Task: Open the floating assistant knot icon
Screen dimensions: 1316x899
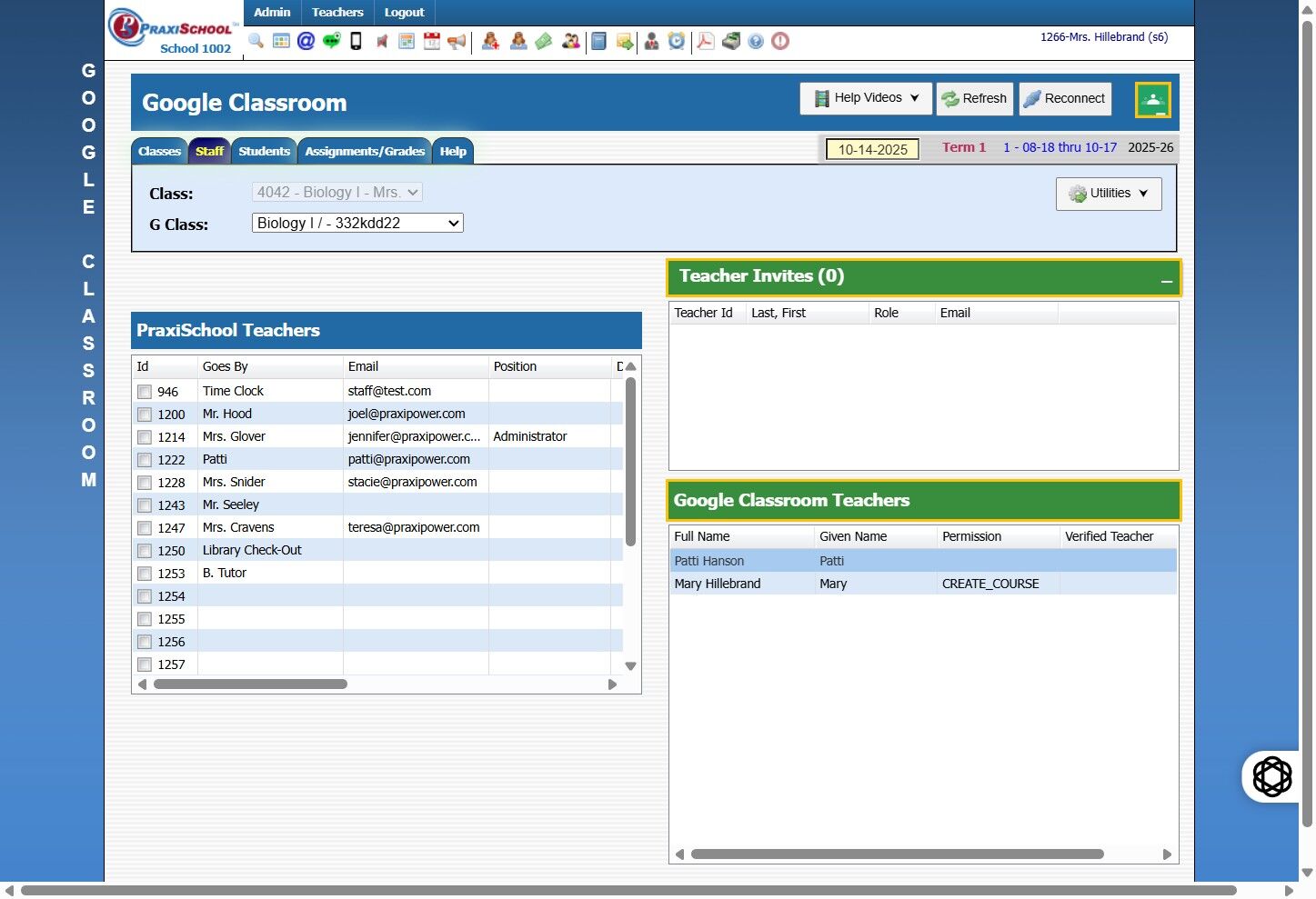Action: click(1272, 776)
